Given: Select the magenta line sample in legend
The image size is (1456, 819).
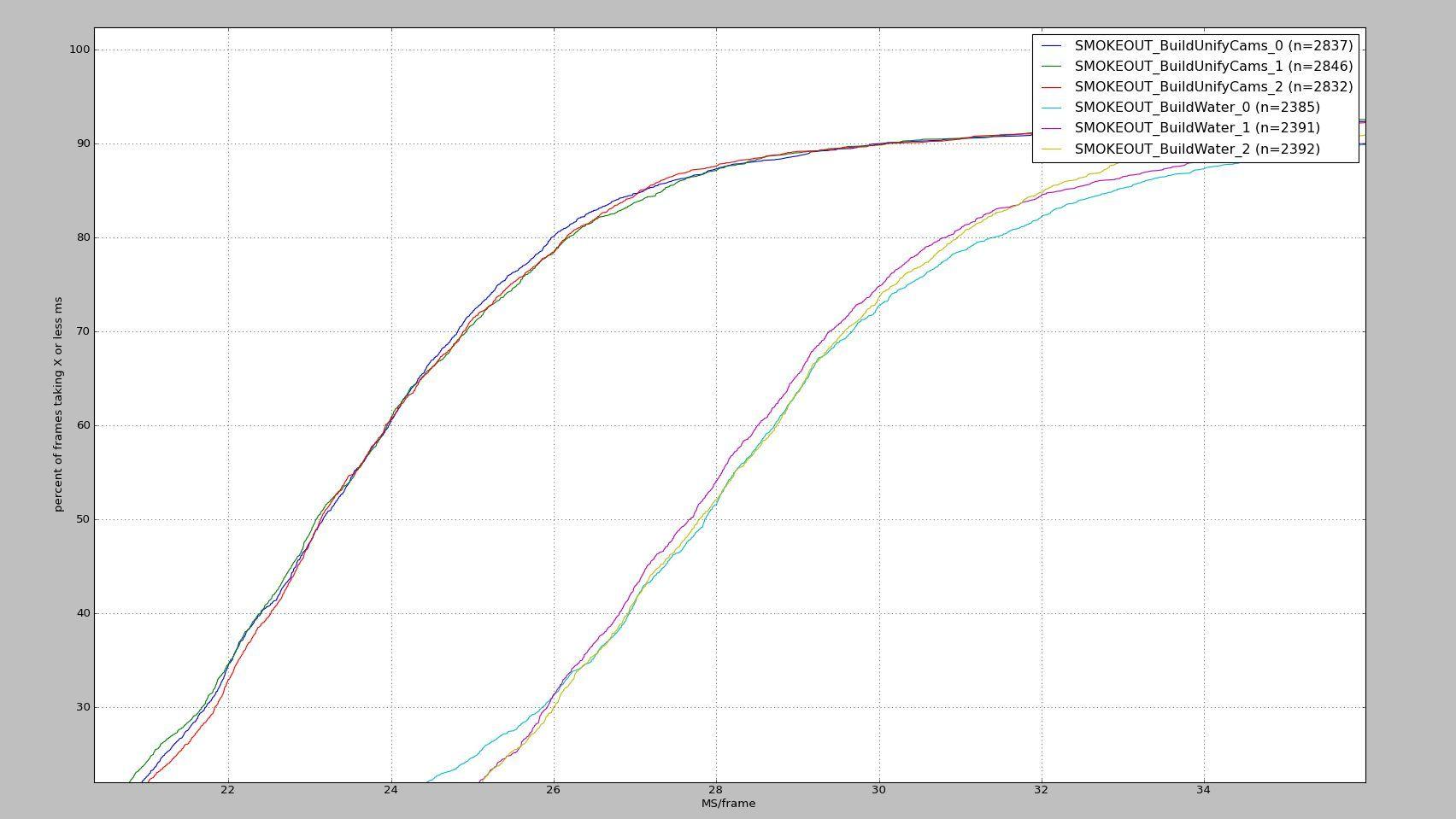Looking at the screenshot, I should click(x=1052, y=128).
